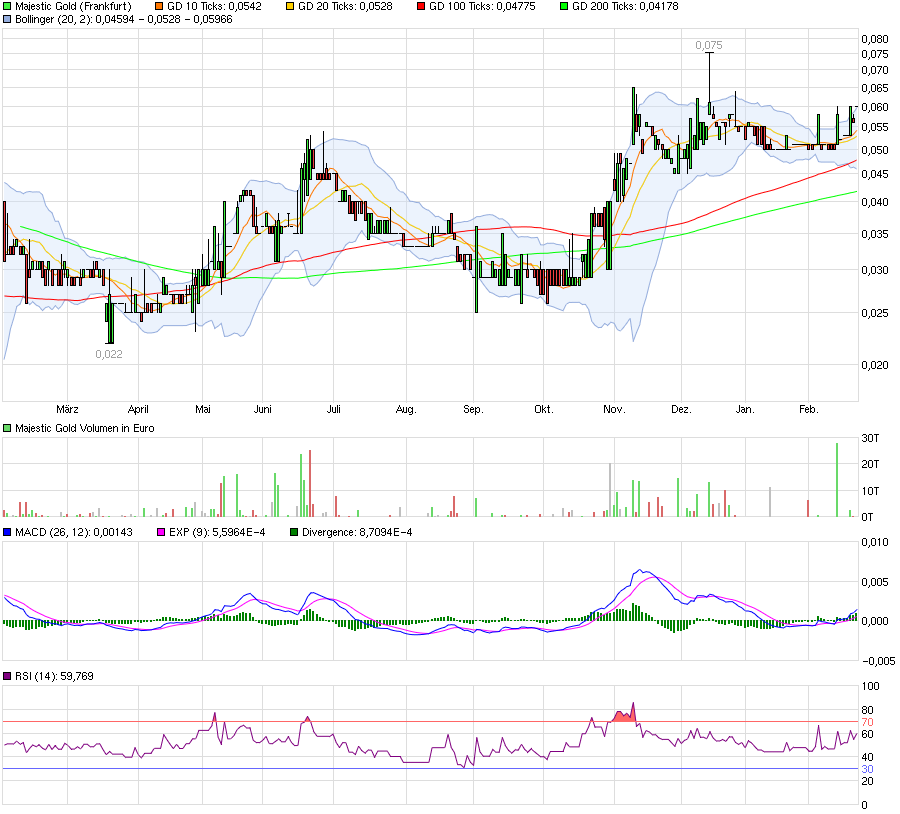Click the Okt. month label on time axis
900x814 pixels.
point(544,409)
